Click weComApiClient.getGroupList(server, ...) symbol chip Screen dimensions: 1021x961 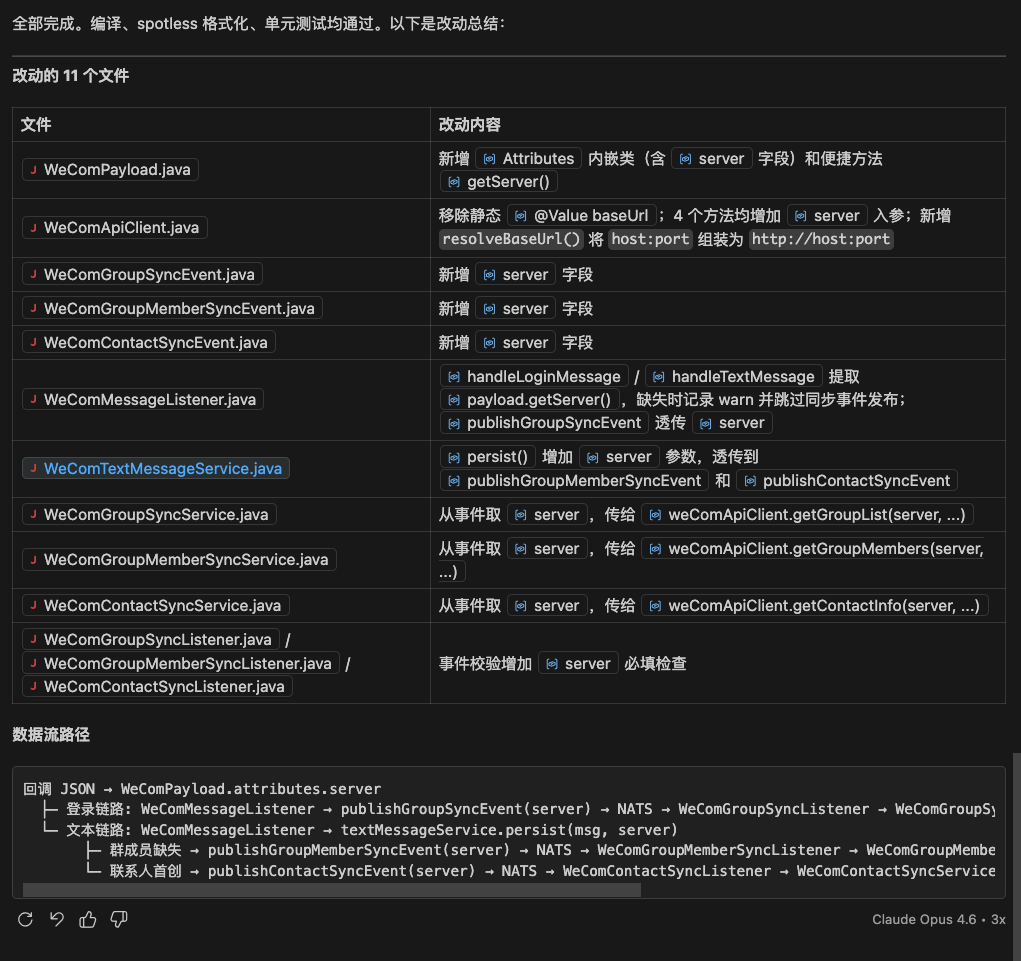coord(807,514)
